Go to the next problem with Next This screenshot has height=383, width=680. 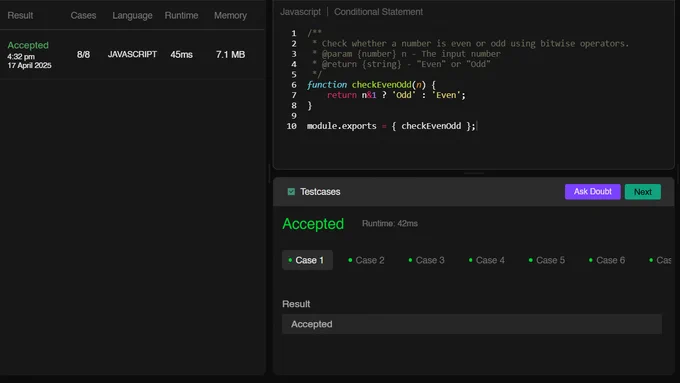point(643,192)
